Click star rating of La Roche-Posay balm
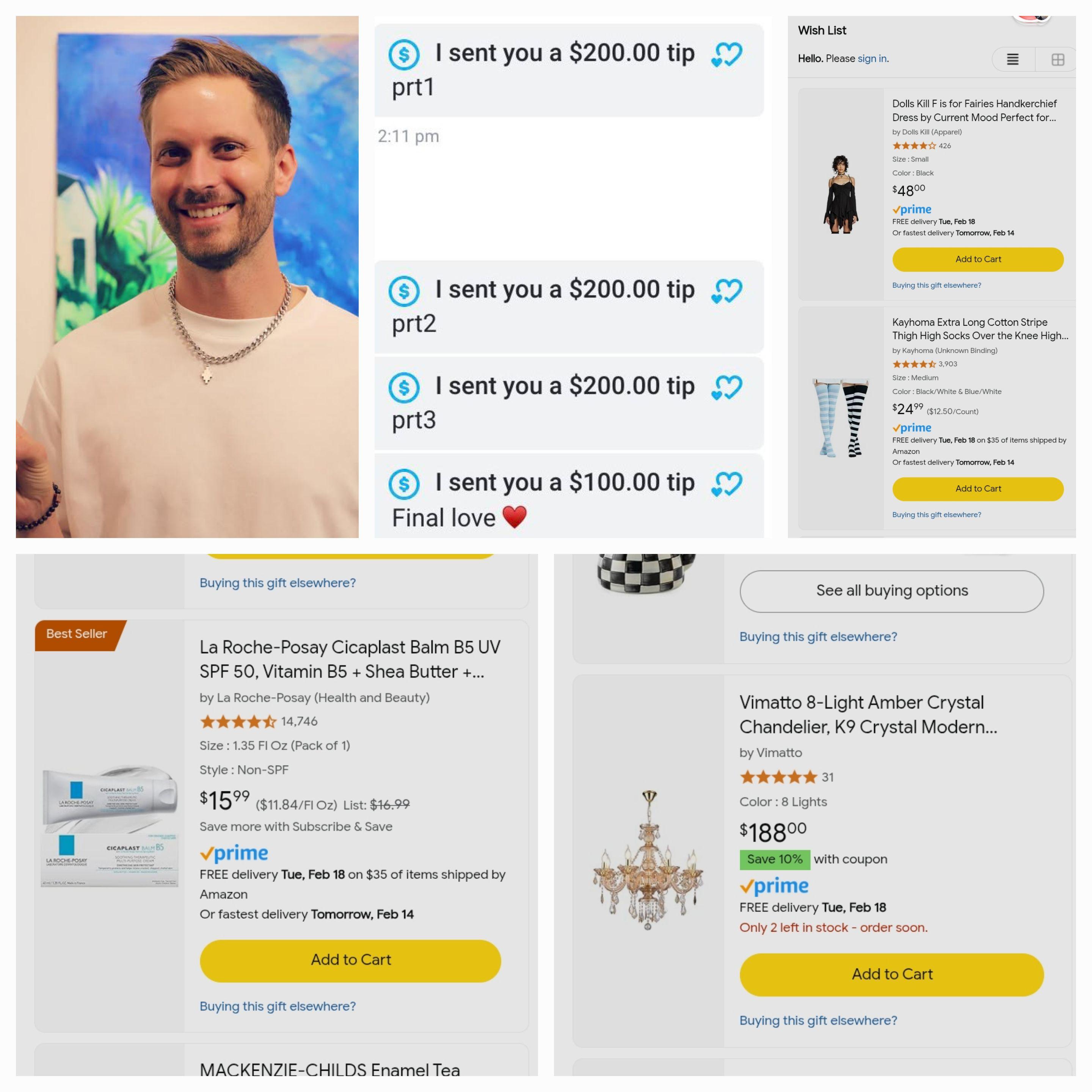This screenshot has width=1092, height=1092. (x=238, y=722)
